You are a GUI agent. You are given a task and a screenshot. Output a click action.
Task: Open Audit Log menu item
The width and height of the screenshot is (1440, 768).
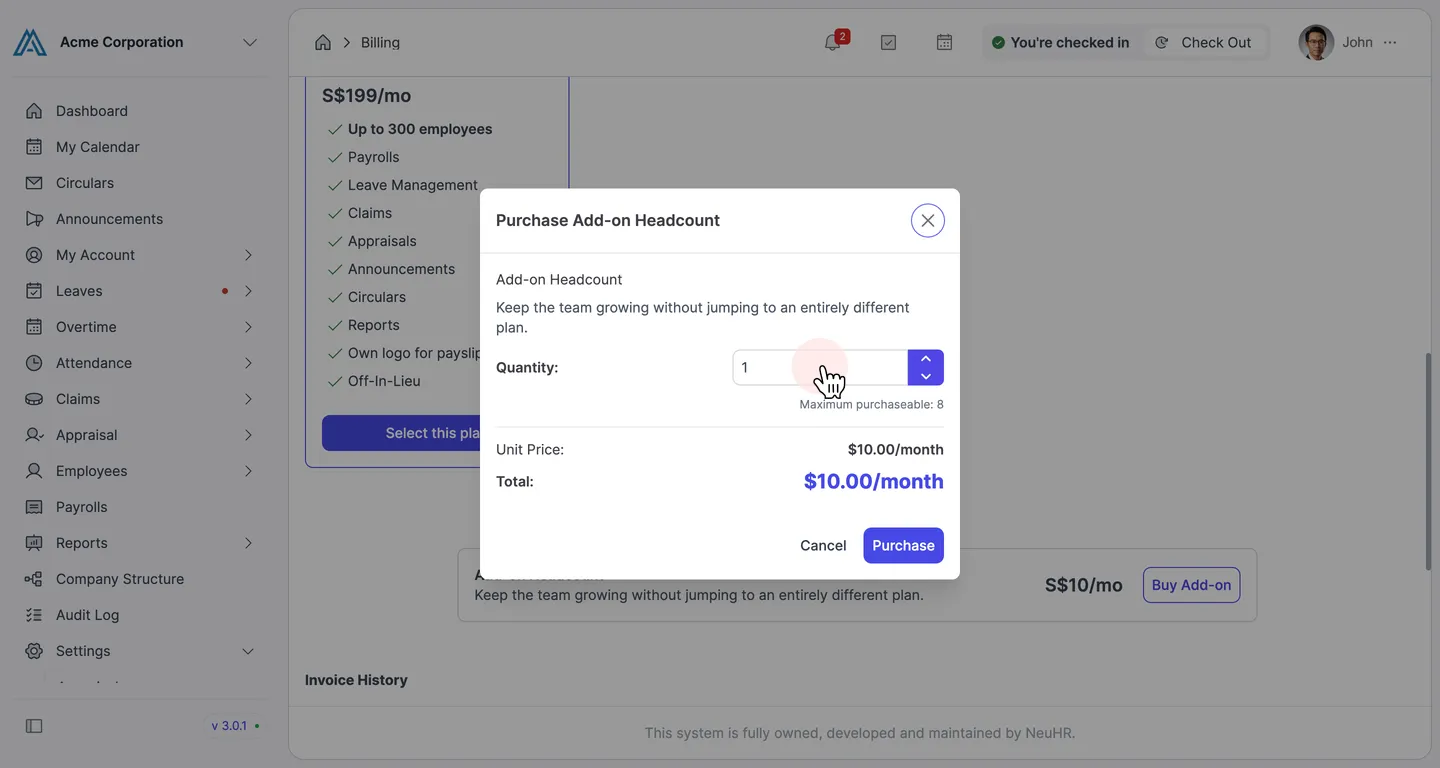pos(140,615)
